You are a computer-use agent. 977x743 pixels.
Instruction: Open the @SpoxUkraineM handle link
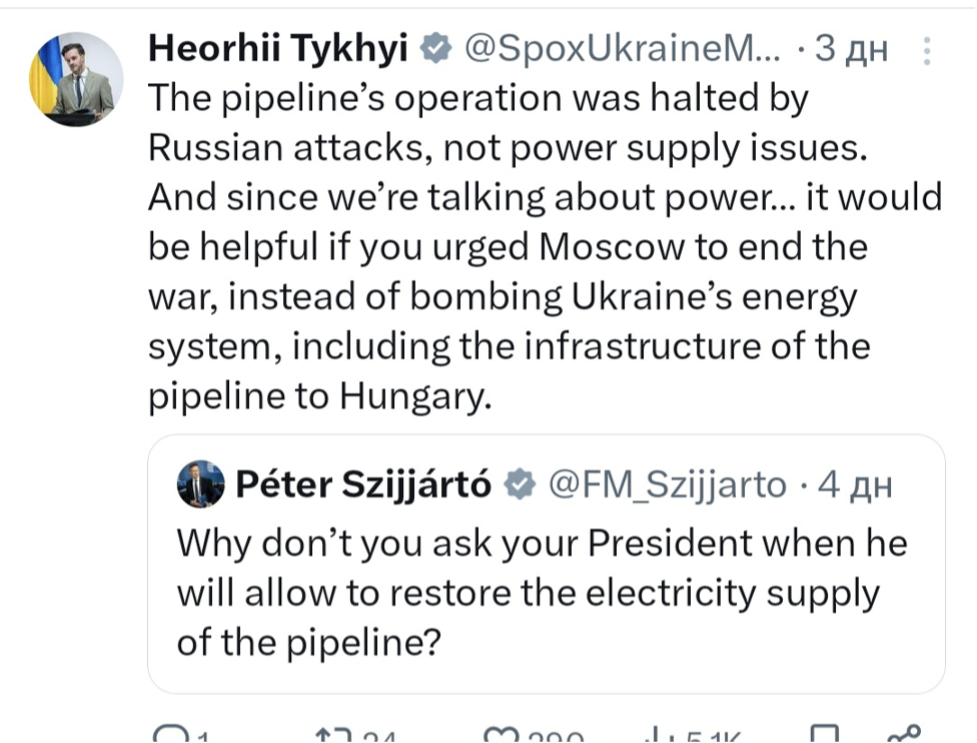click(620, 47)
